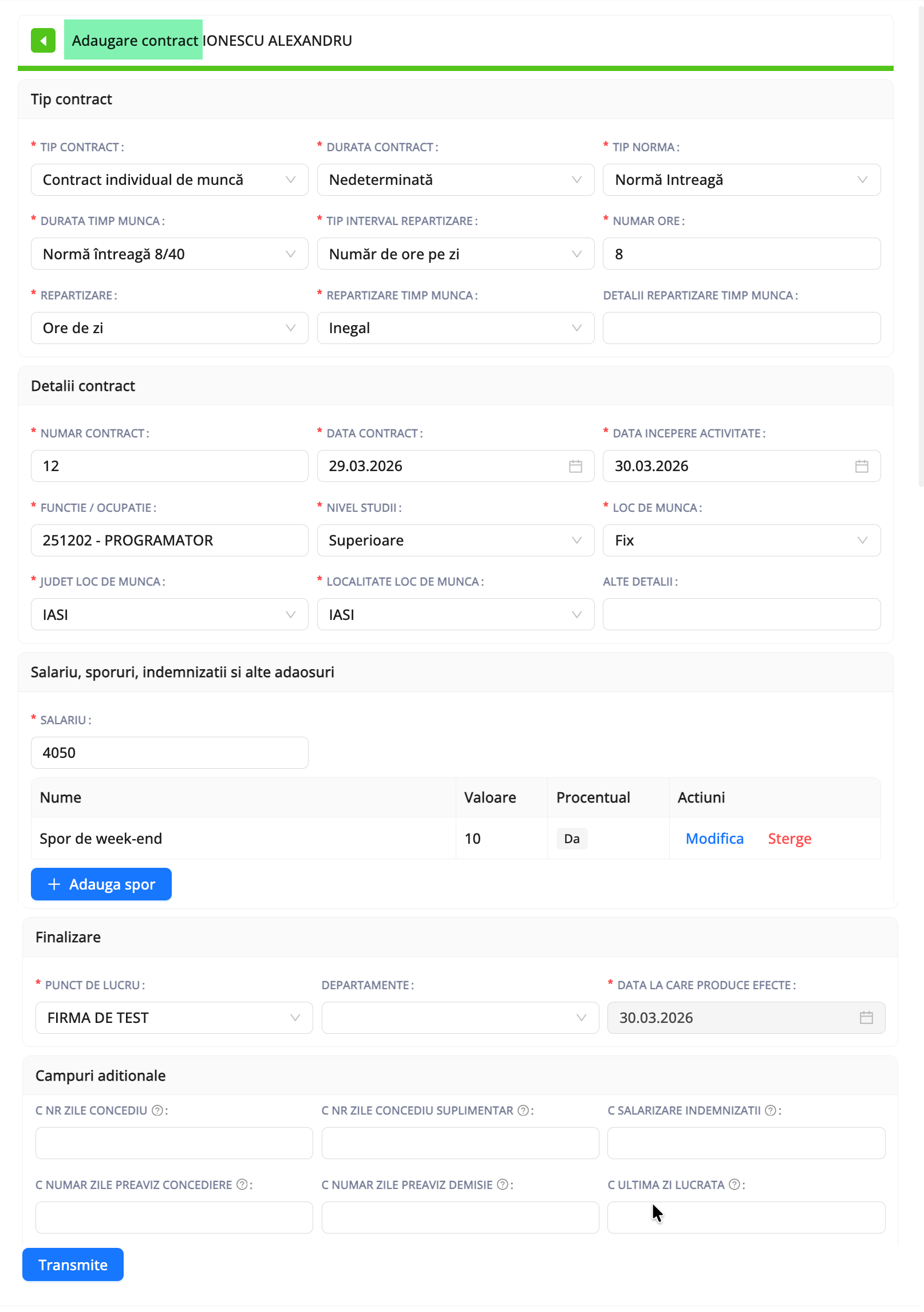The image size is (924, 1312).
Task: Click the back arrow to leave Adaugare contract
Action: click(x=44, y=41)
